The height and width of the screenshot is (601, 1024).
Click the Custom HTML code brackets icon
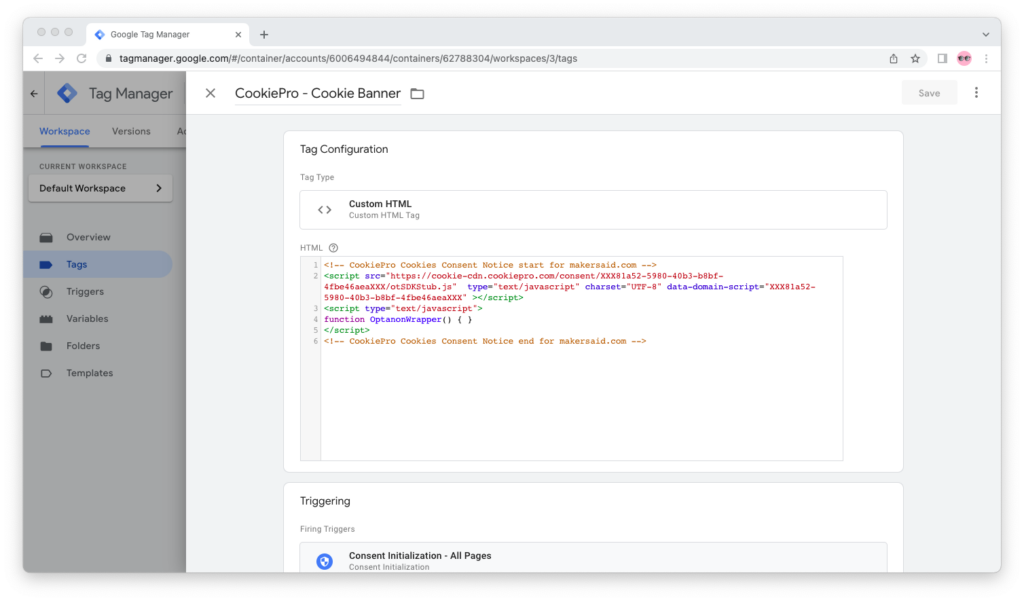point(325,210)
